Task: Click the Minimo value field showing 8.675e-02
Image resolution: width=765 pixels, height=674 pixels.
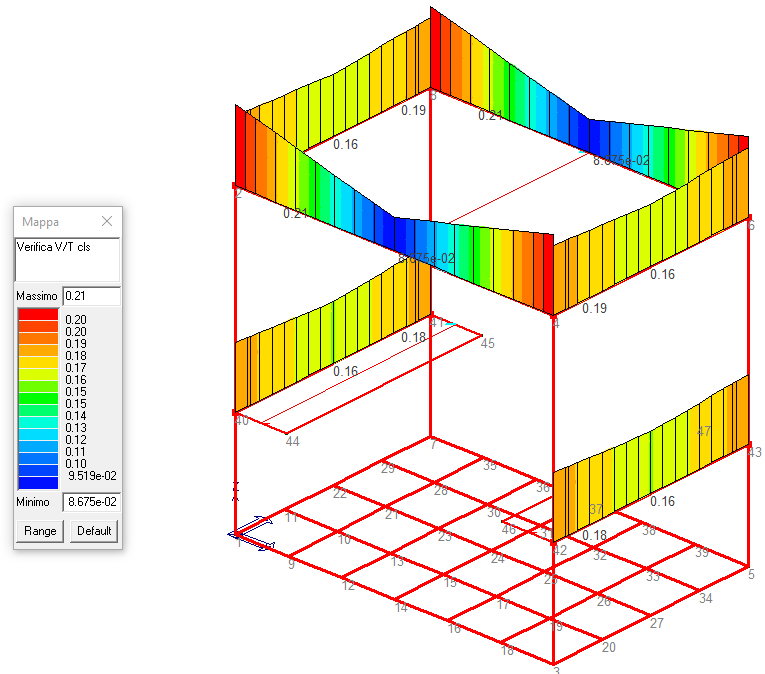Action: pos(92,502)
